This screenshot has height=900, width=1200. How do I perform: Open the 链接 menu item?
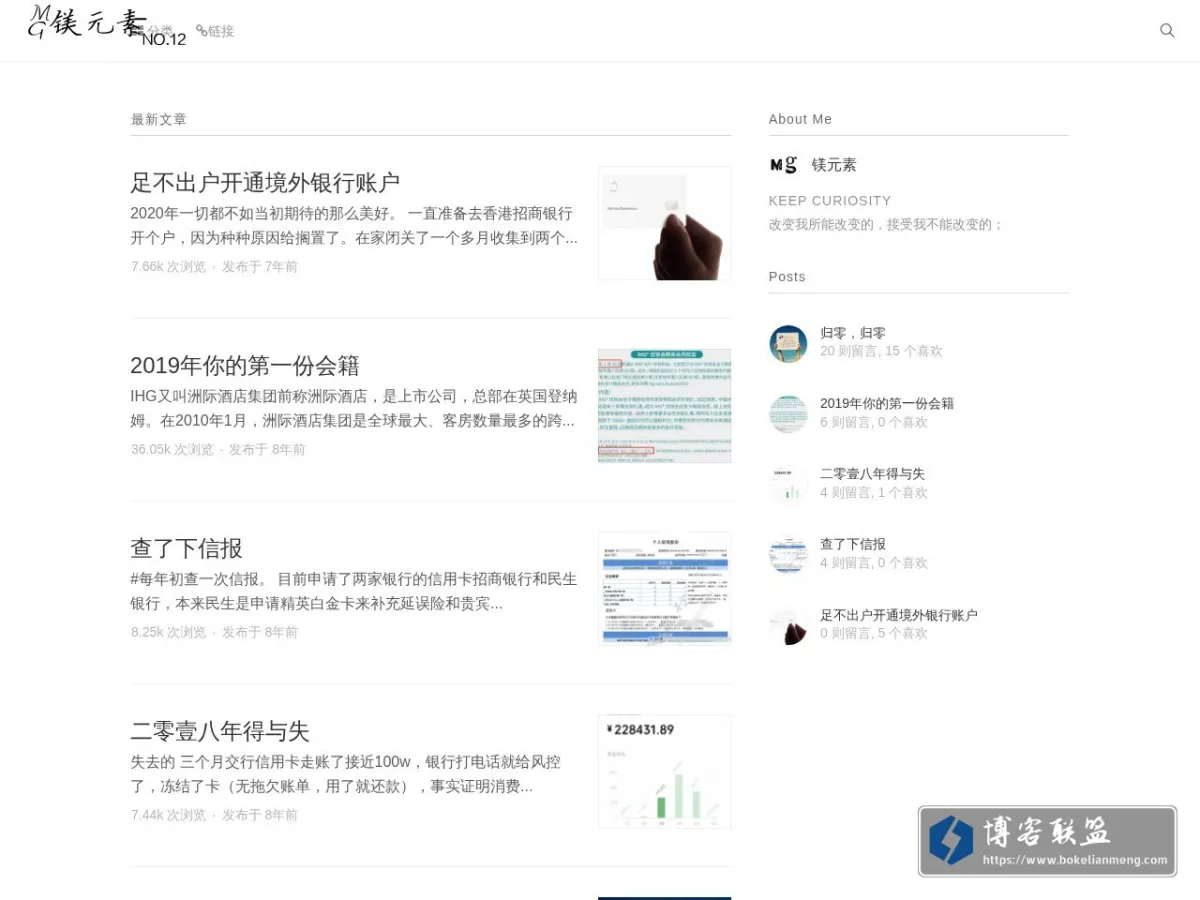[x=215, y=31]
